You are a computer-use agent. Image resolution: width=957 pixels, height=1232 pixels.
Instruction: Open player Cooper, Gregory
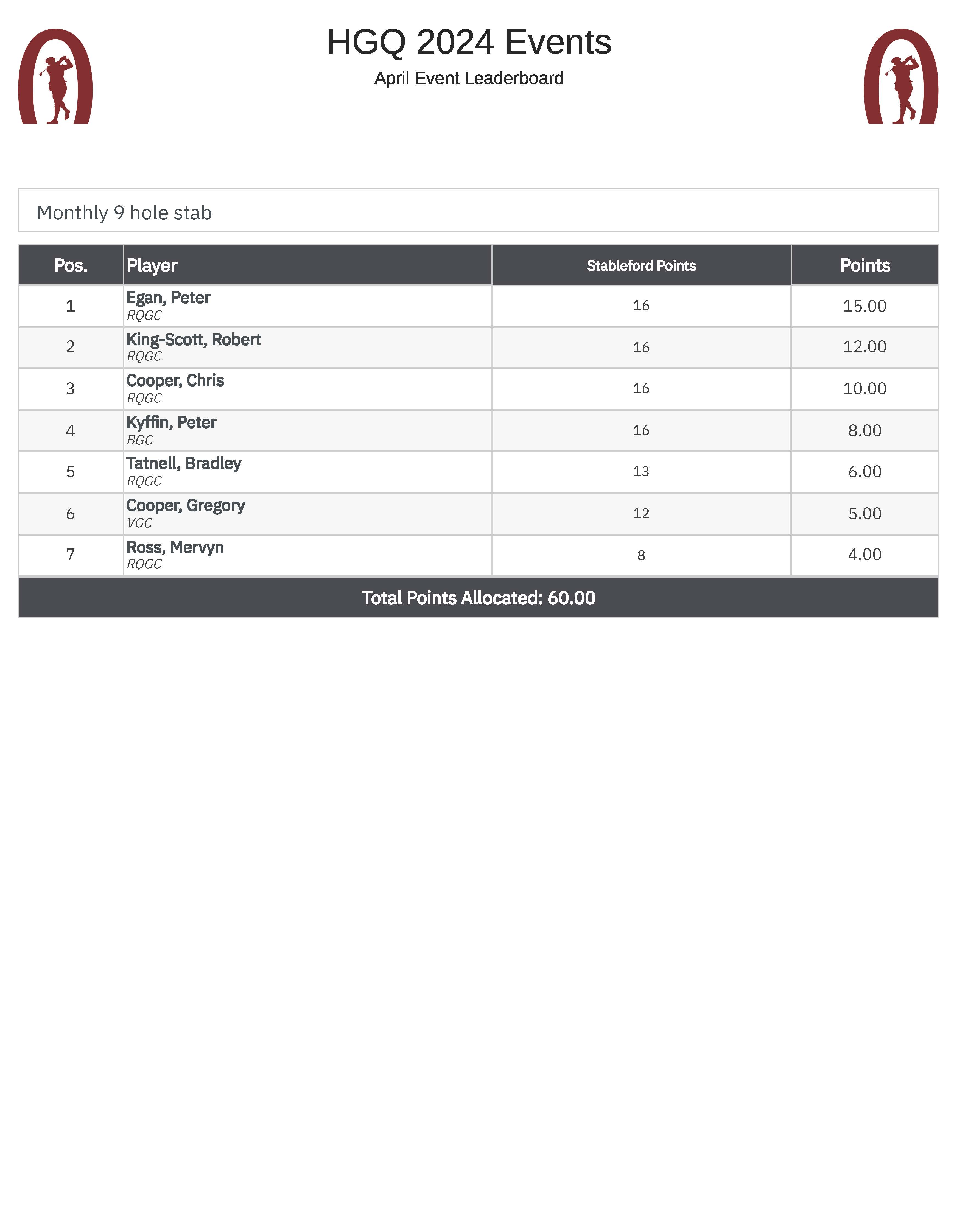coord(185,505)
